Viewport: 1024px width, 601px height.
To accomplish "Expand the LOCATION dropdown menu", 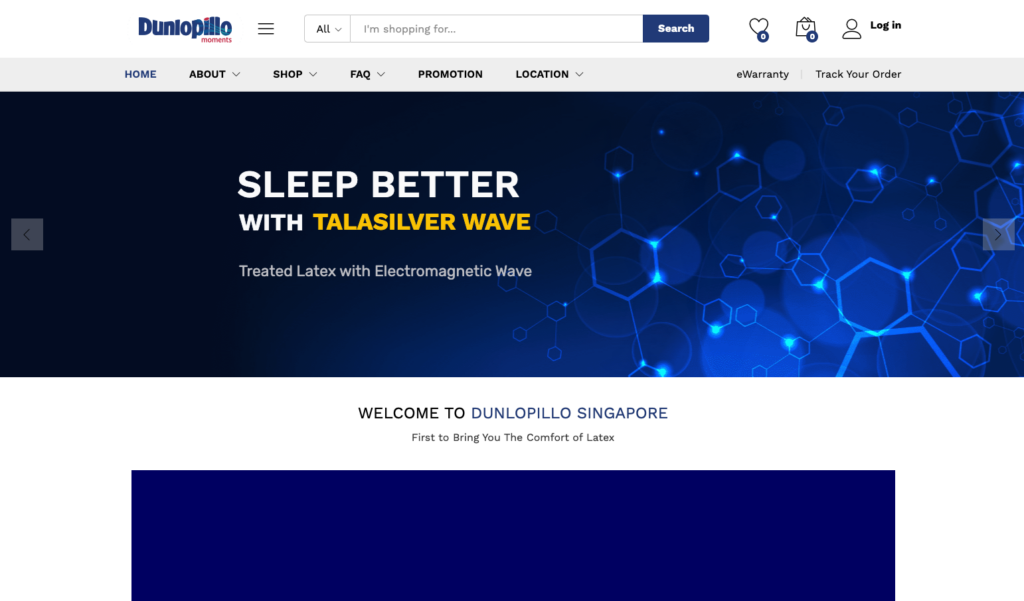I will (548, 74).
